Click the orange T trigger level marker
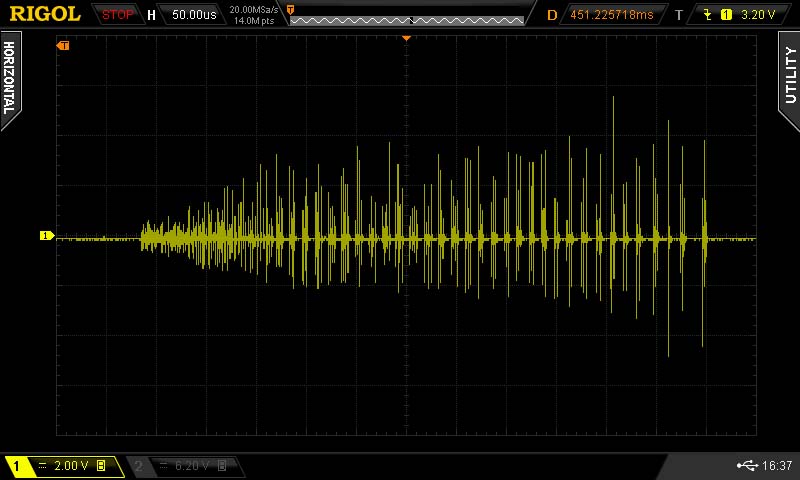800x480 pixels. click(x=63, y=46)
